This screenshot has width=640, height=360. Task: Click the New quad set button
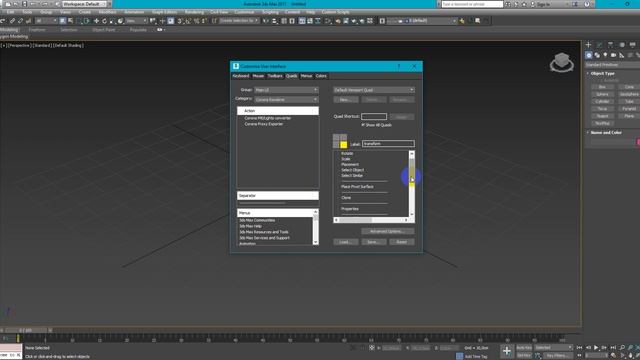coord(346,100)
